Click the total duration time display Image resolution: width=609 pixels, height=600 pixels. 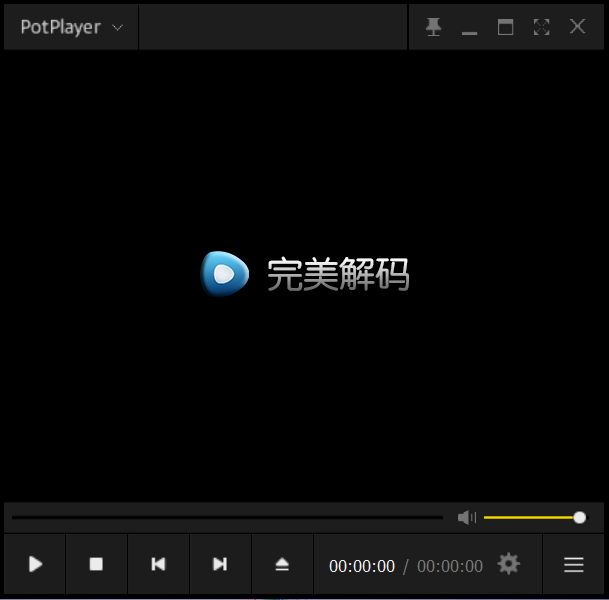(x=450, y=566)
